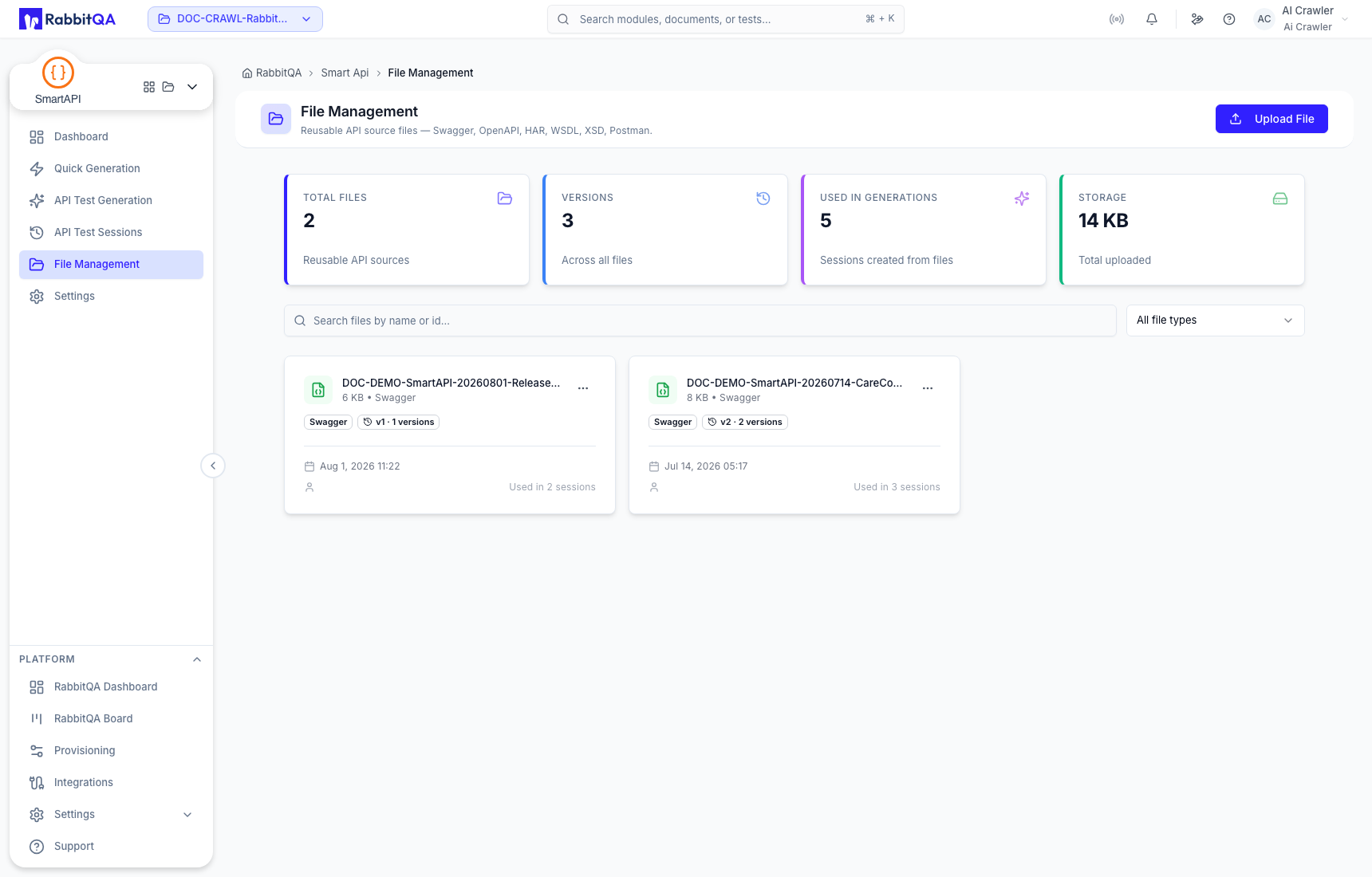The width and height of the screenshot is (1372, 877).
Task: Open RabbitQA Board
Action: coord(111,719)
